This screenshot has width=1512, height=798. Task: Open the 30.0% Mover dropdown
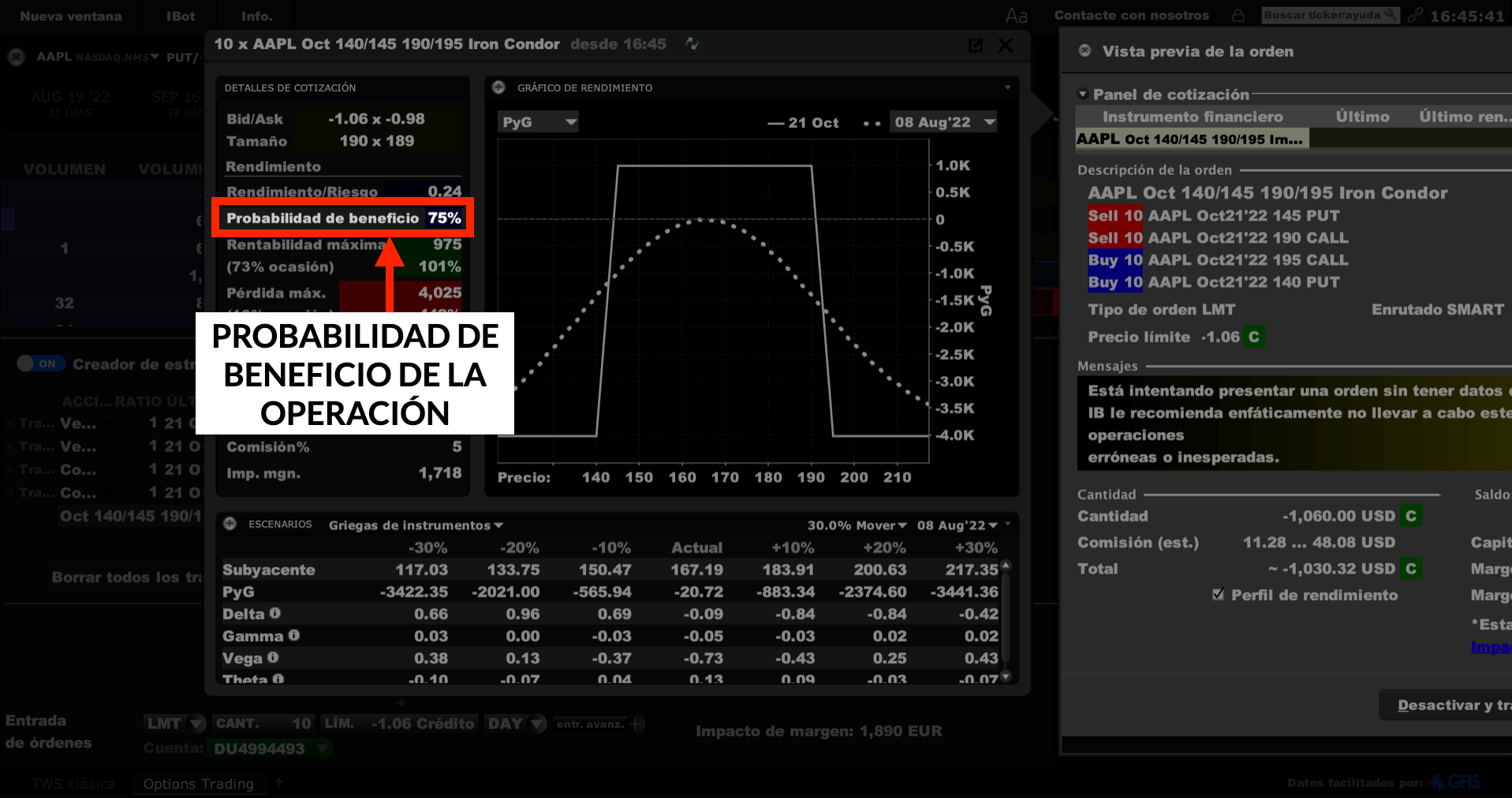(857, 525)
